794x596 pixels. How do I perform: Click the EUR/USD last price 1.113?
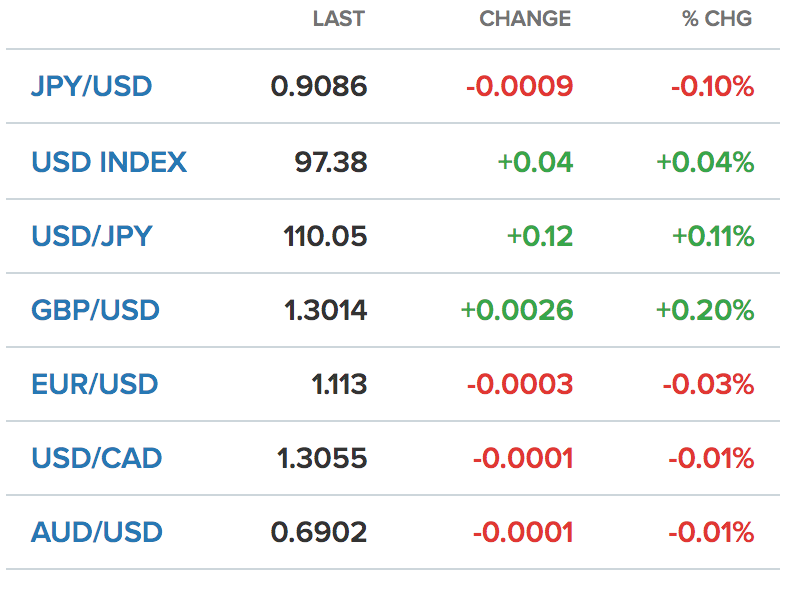[339, 384]
